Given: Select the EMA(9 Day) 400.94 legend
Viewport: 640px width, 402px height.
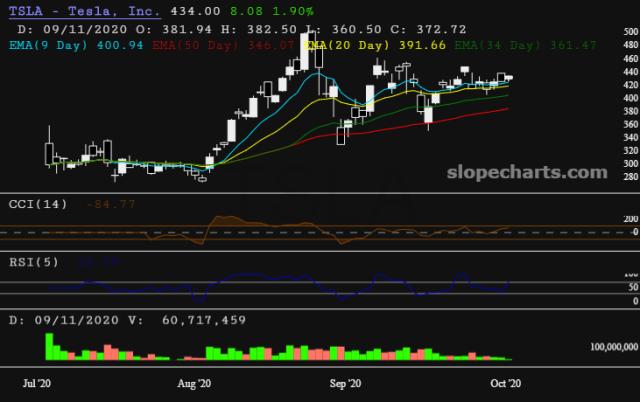Looking at the screenshot, I should point(76,45).
